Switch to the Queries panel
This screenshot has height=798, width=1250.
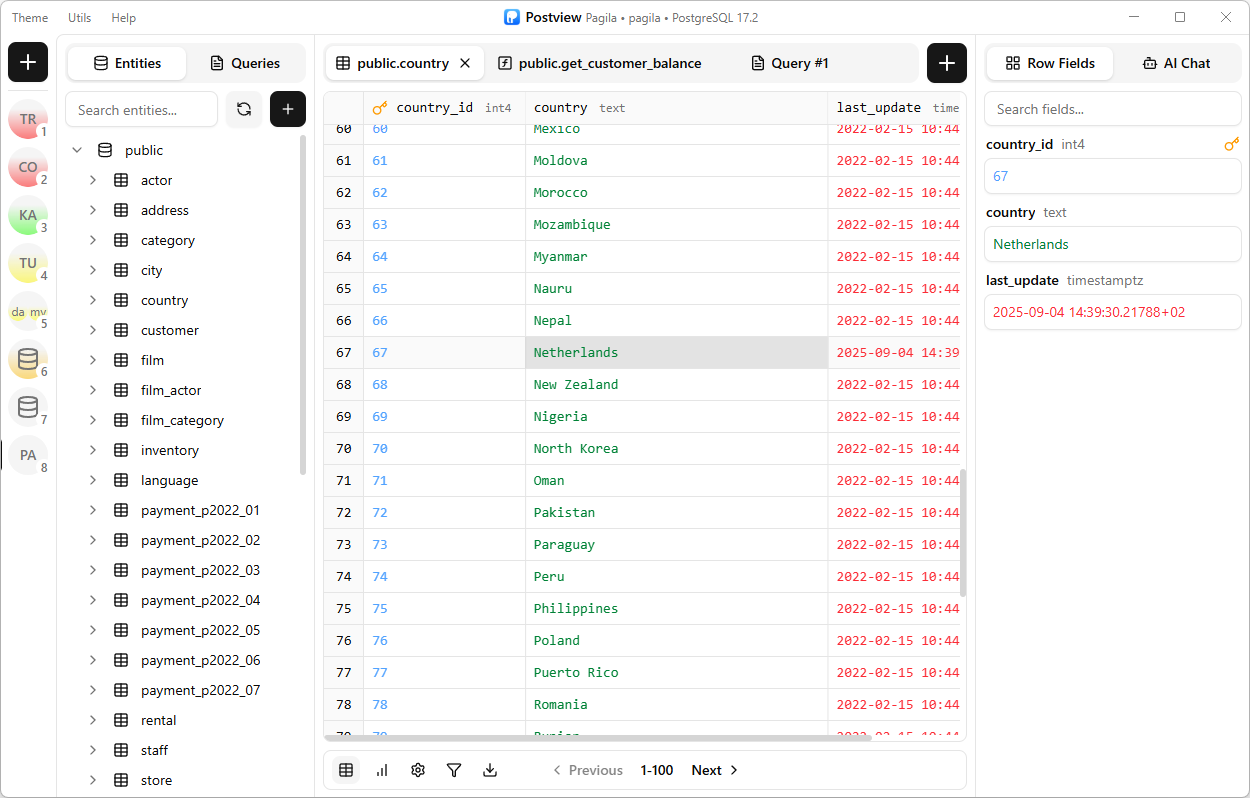pyautogui.click(x=245, y=63)
